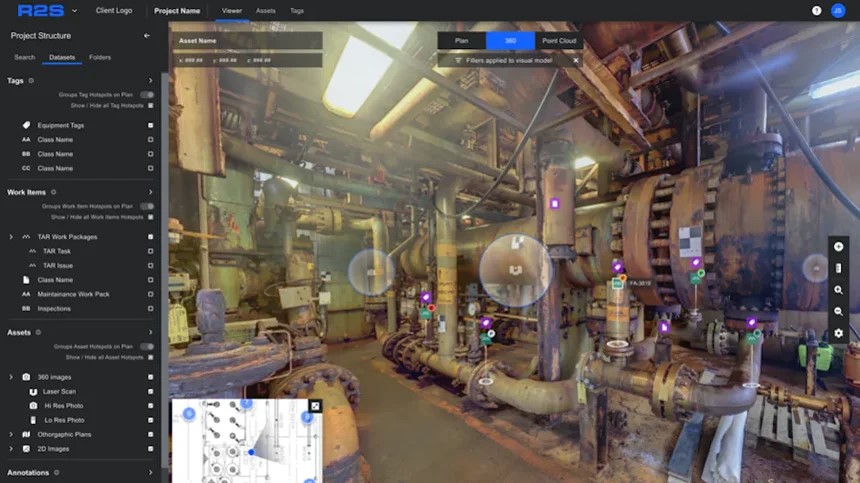Click the zoom out magnifier icon
This screenshot has height=483, width=860.
838,311
